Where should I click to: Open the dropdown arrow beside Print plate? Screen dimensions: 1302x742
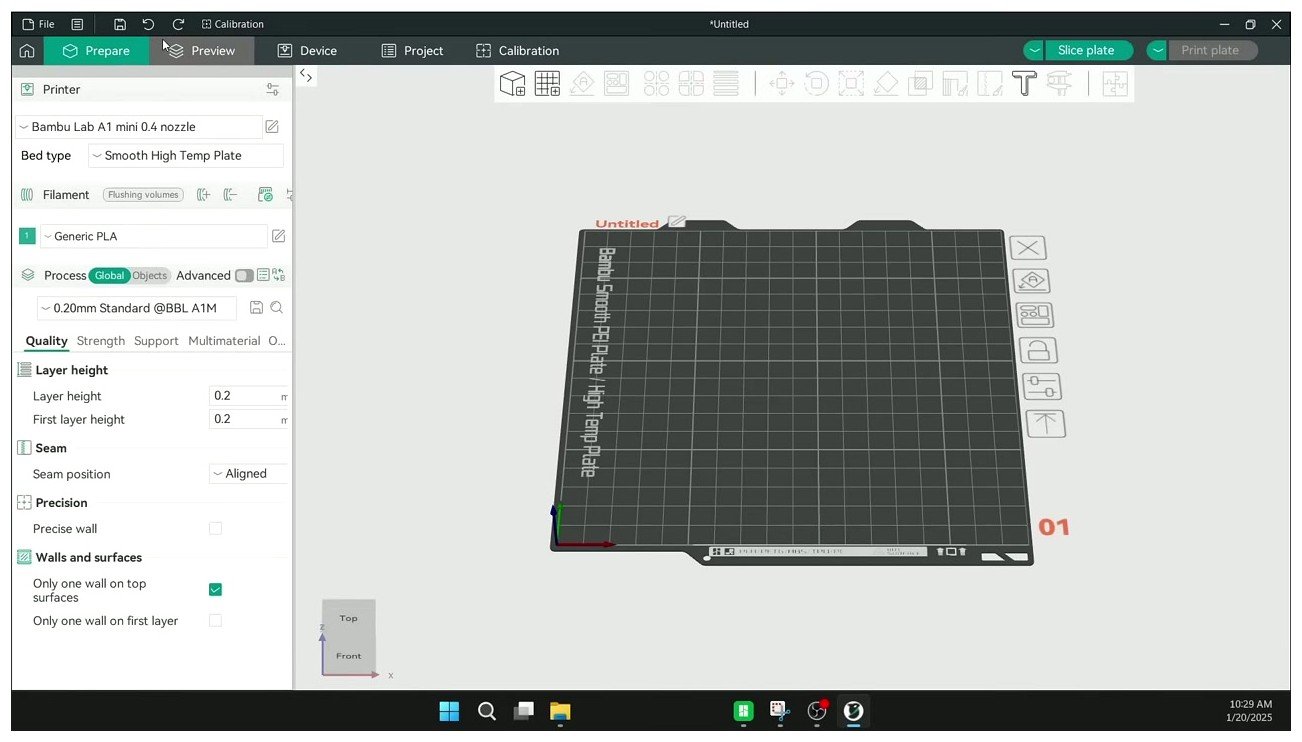[1158, 51]
